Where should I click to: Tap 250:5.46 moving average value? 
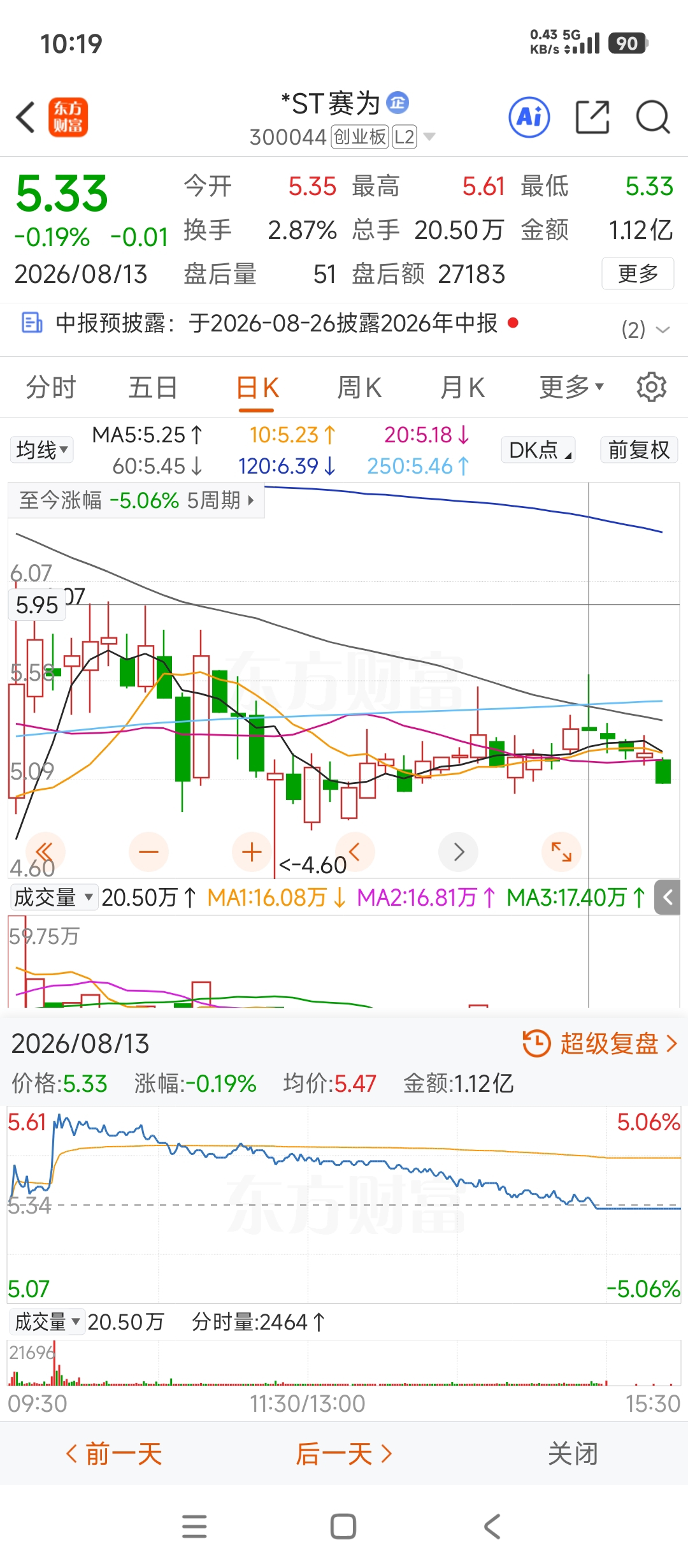coord(418,467)
